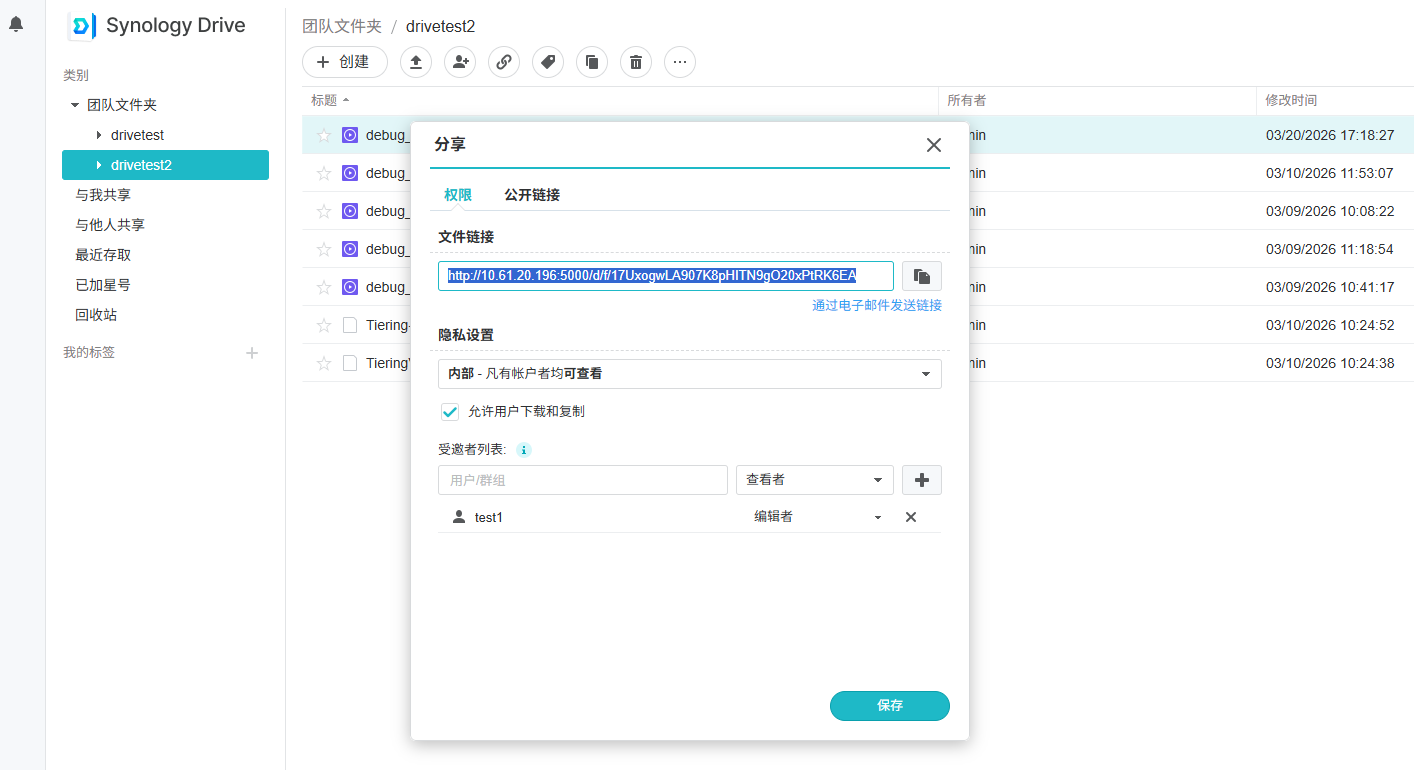
Task: Open 与我共享 in the sidebar
Action: 103,195
